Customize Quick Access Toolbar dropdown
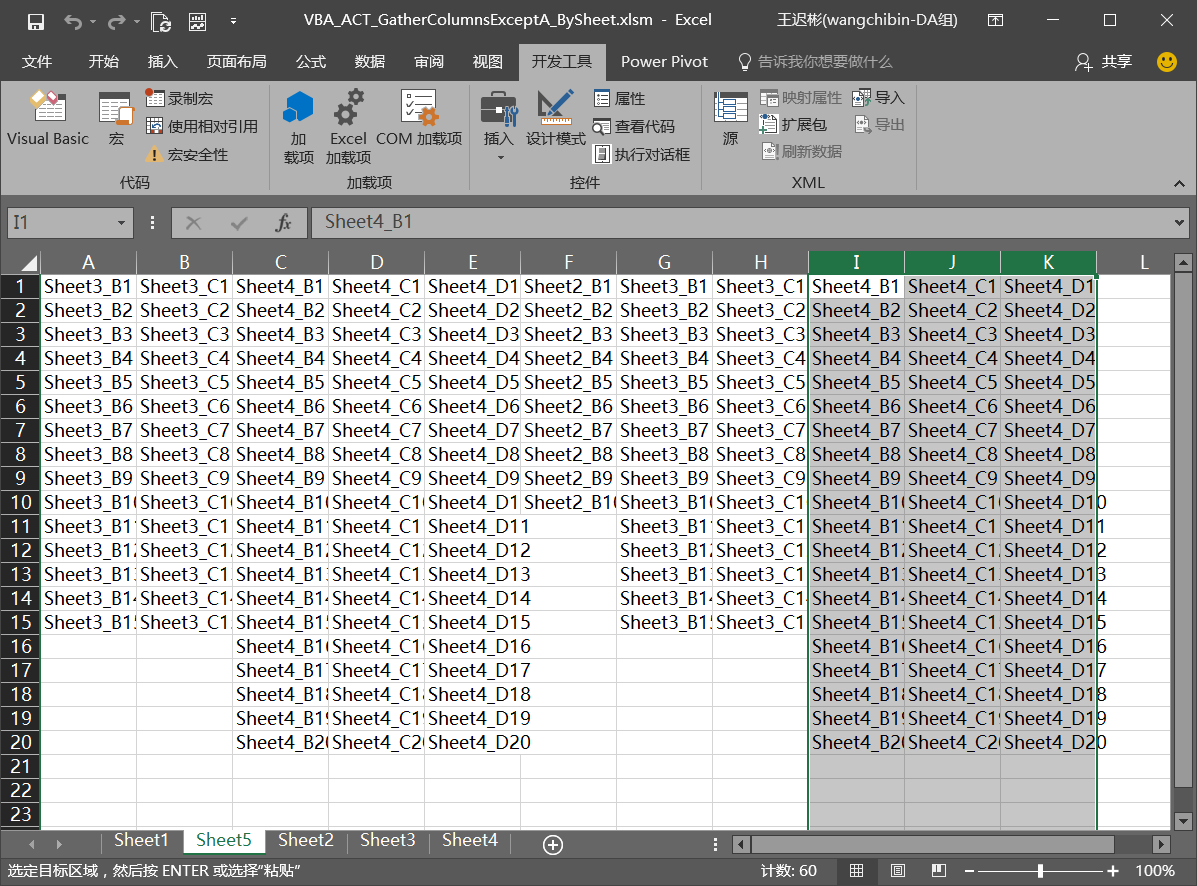Image resolution: width=1197 pixels, height=886 pixels. pos(234,22)
